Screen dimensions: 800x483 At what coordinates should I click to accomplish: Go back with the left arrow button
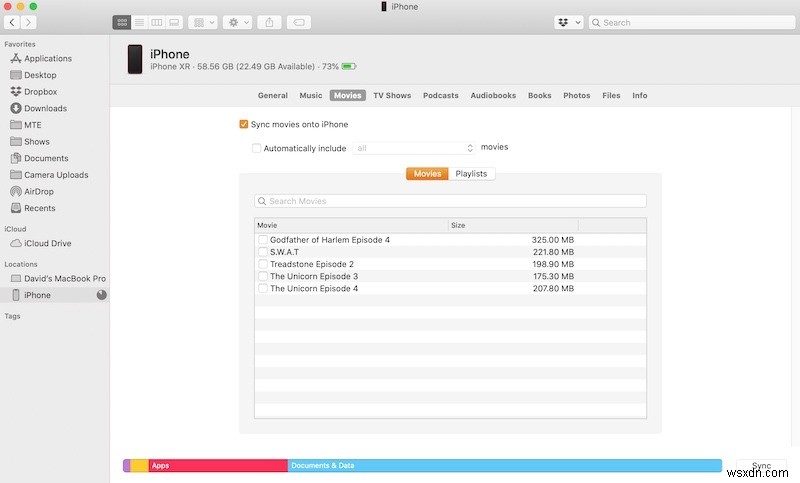pyautogui.click(x=12, y=22)
